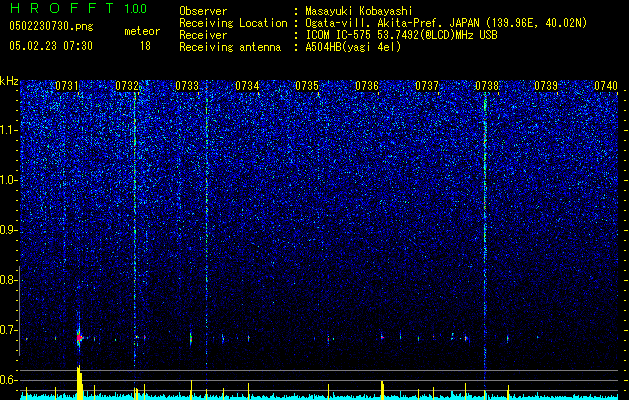Image resolution: width=629 pixels, height=400 pixels.
Task: Click the 0.9 kHz axis label
Action: click(8, 230)
